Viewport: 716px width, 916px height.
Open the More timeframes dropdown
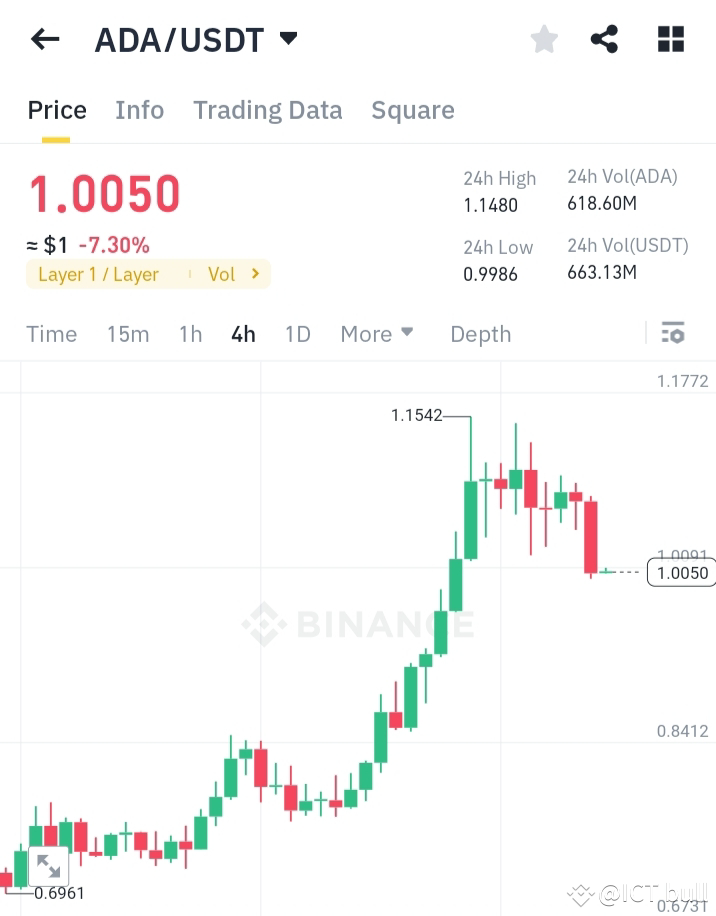(377, 334)
